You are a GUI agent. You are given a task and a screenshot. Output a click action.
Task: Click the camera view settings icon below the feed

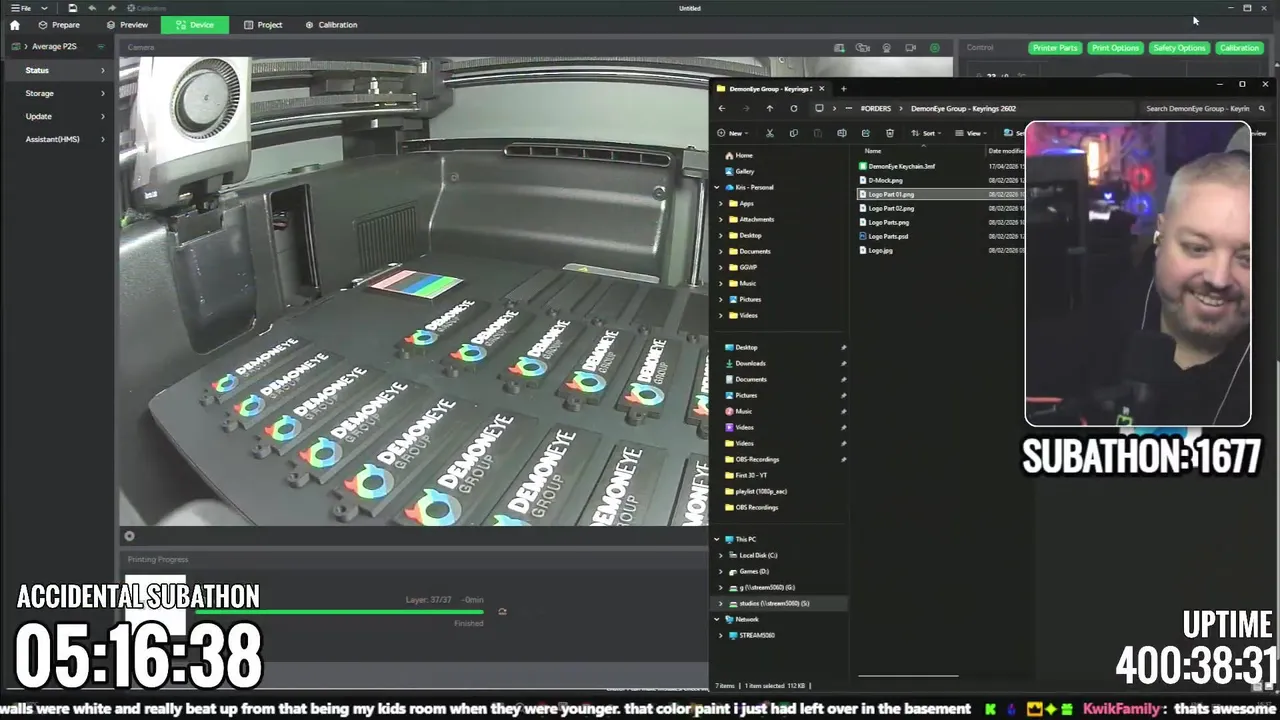pyautogui.click(x=129, y=537)
